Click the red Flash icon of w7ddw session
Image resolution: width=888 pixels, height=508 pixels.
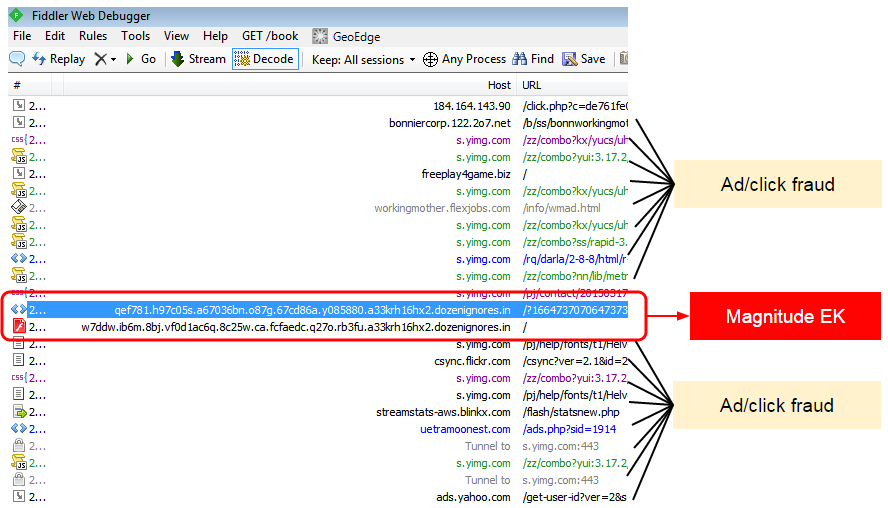tap(19, 326)
